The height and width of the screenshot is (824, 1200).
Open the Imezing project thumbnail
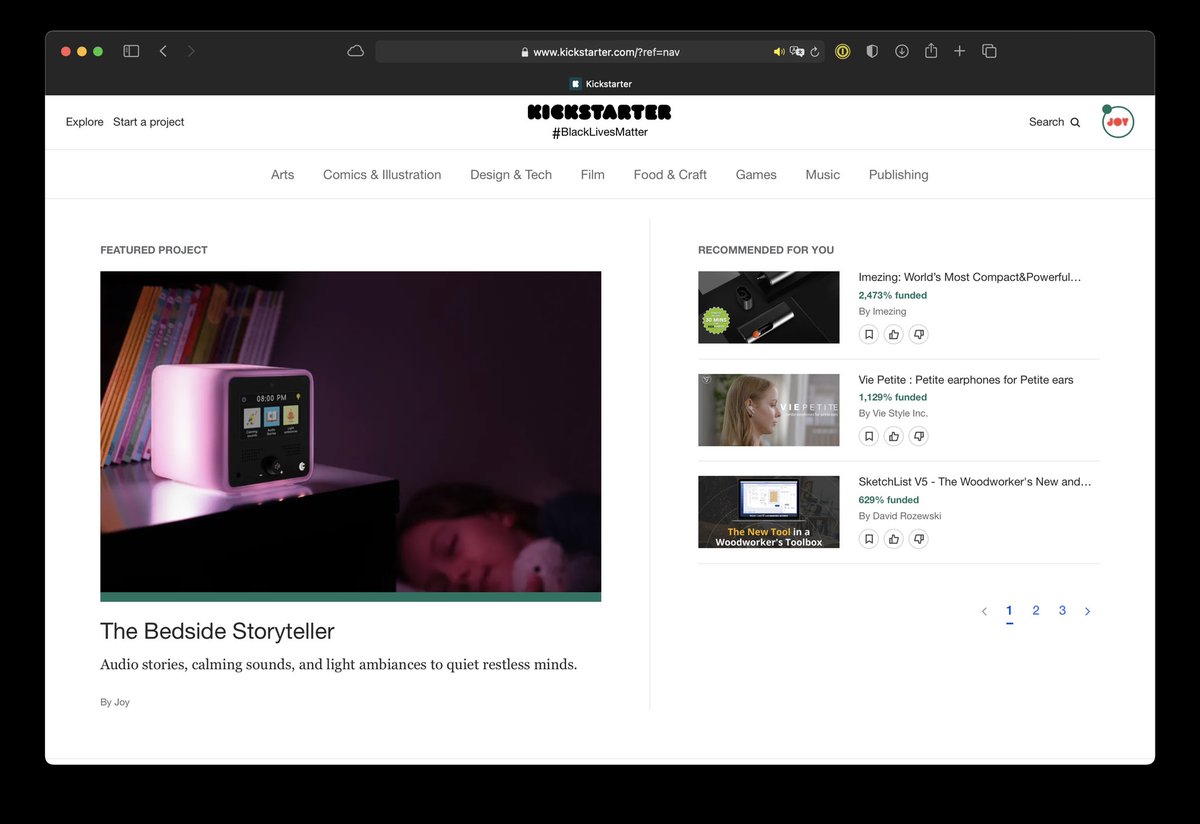[x=769, y=307]
